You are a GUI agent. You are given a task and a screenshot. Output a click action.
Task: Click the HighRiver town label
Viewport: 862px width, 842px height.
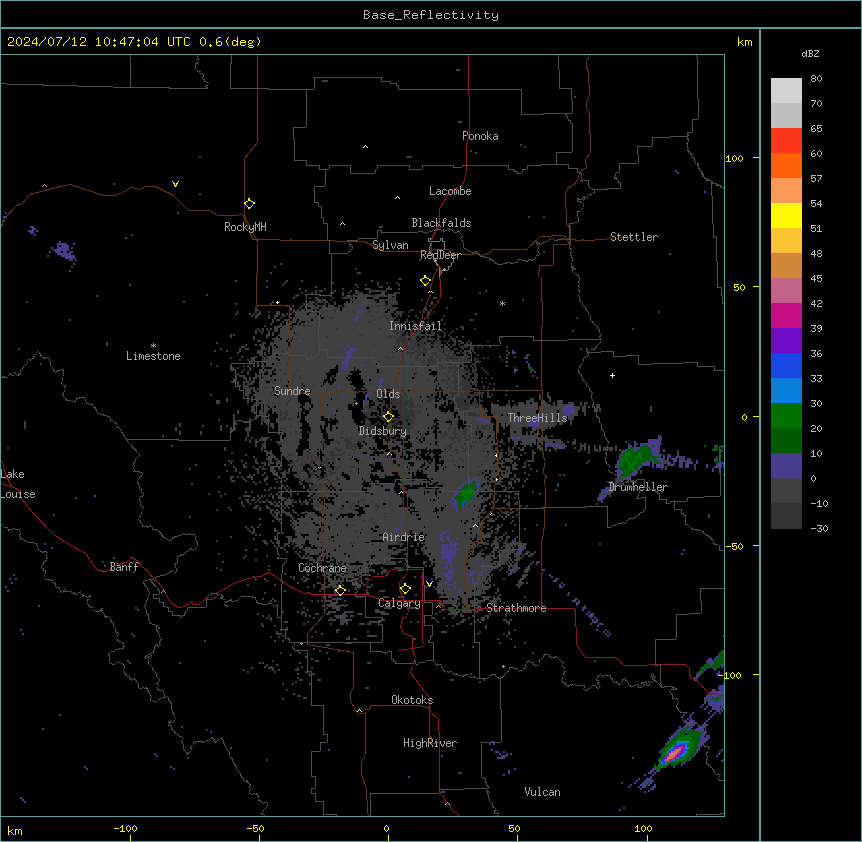[x=430, y=743]
